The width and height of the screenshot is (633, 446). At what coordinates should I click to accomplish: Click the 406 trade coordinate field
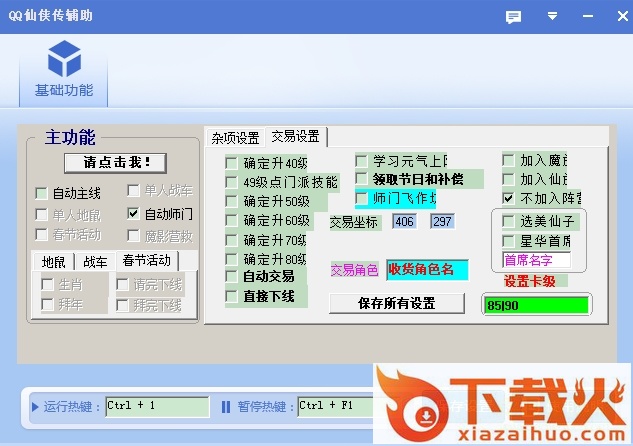405,222
